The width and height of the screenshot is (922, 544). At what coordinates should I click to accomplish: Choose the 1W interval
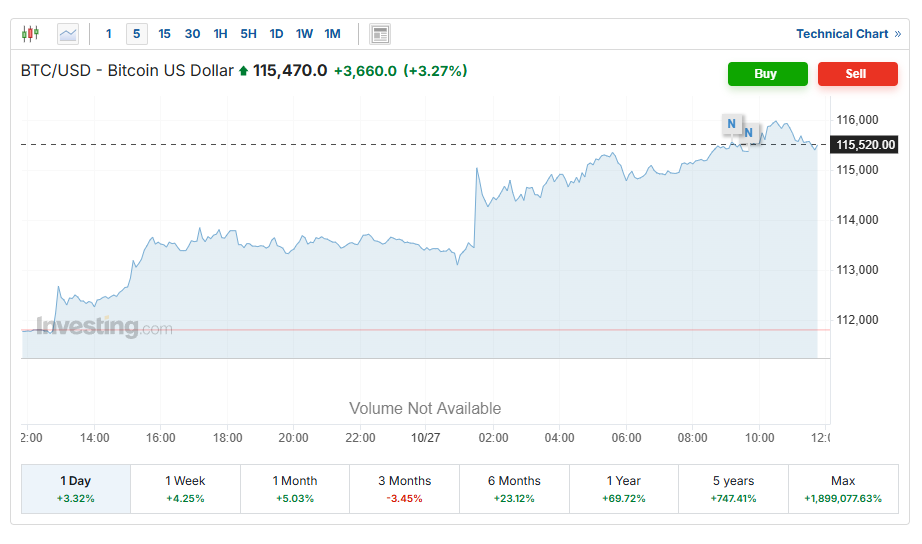pyautogui.click(x=304, y=34)
